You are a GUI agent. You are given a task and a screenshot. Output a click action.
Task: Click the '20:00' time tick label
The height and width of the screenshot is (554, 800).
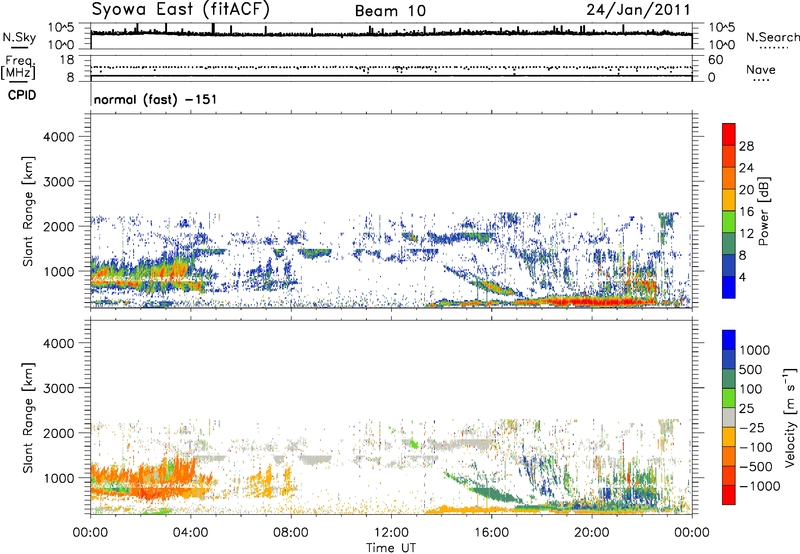(x=591, y=533)
